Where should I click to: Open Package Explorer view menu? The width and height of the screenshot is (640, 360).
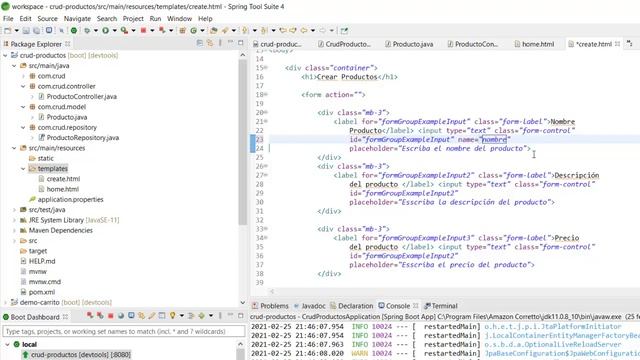point(220,43)
